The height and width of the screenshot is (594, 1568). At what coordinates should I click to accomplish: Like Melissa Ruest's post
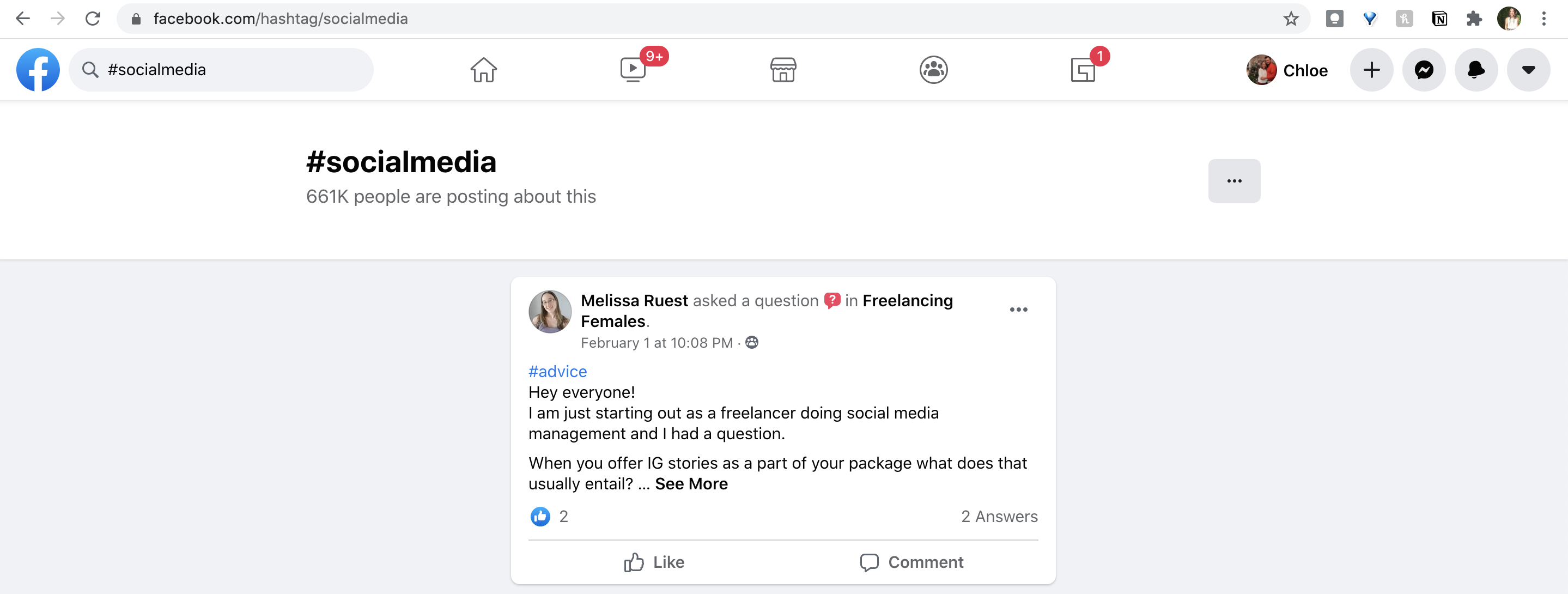(x=654, y=562)
